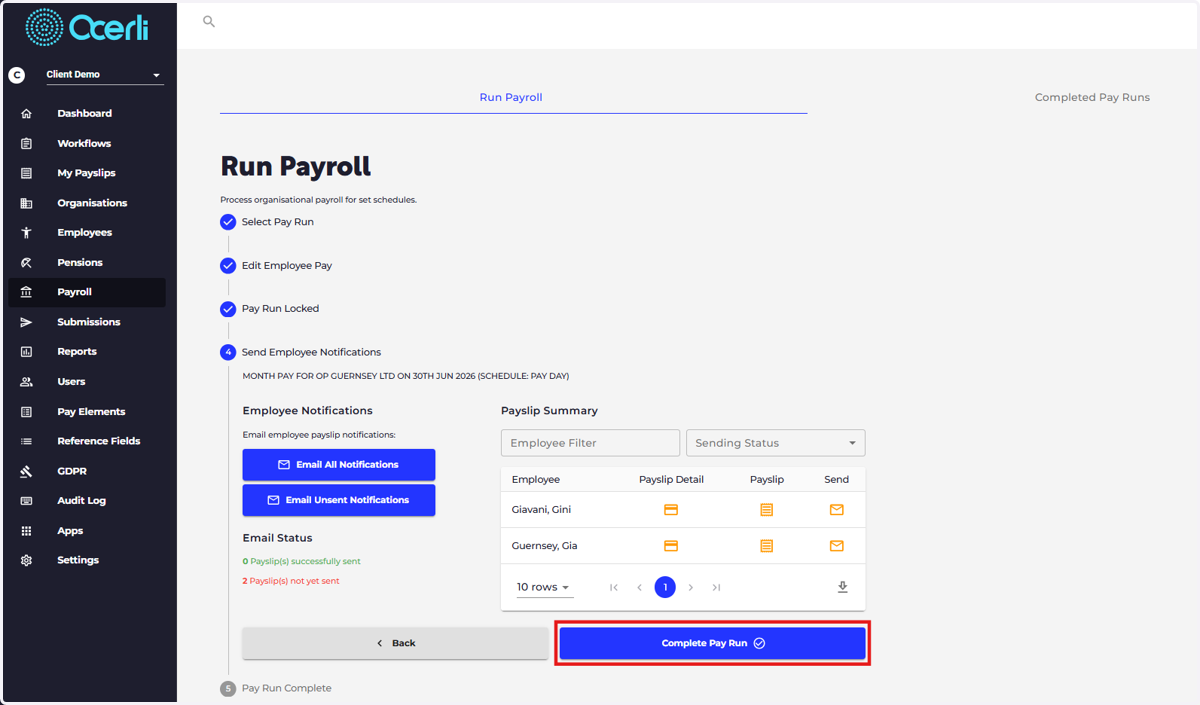Open the Payroll section in sidebar

[85, 292]
